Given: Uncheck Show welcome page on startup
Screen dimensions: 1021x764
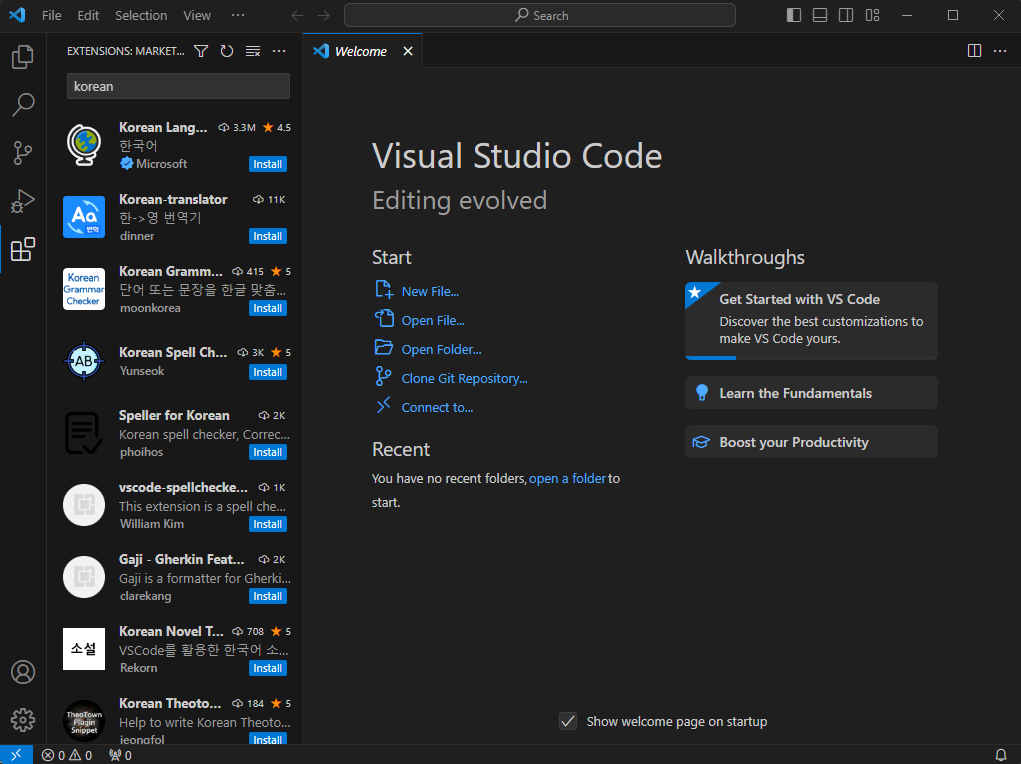Looking at the screenshot, I should [568, 721].
